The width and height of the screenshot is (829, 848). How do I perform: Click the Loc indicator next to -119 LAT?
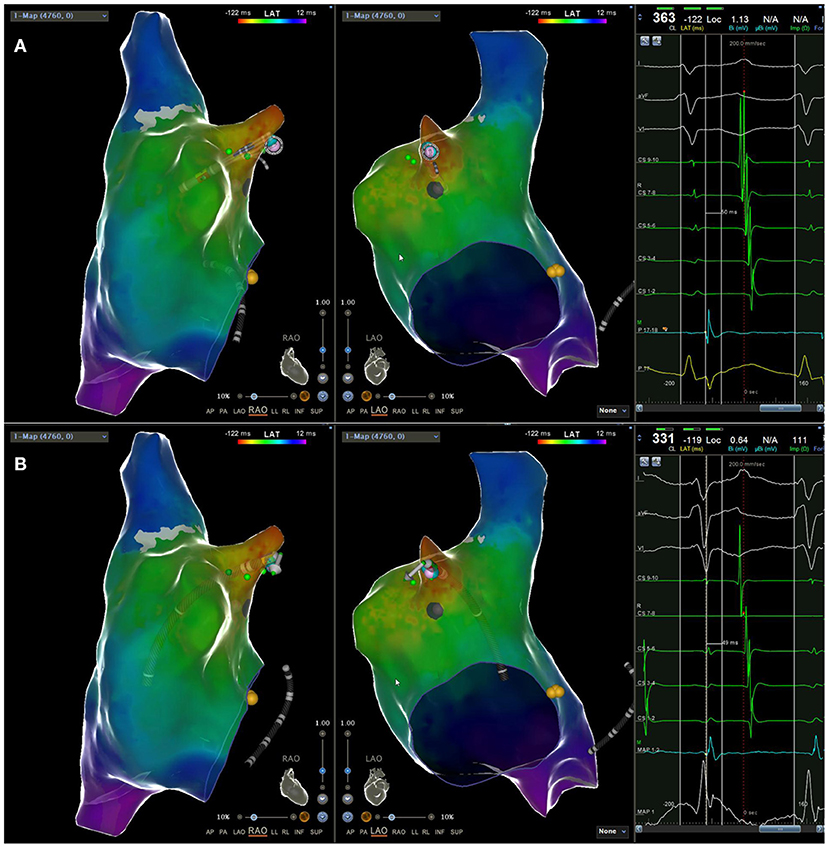coord(714,440)
